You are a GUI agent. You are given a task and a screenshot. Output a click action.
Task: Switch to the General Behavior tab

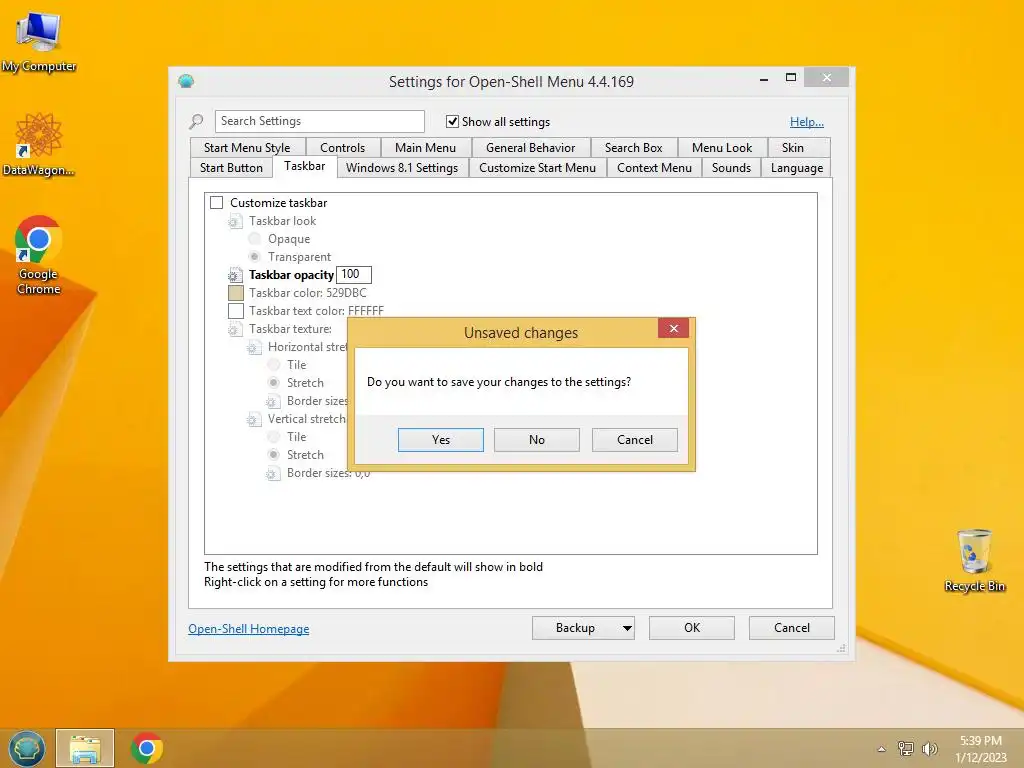pos(530,148)
